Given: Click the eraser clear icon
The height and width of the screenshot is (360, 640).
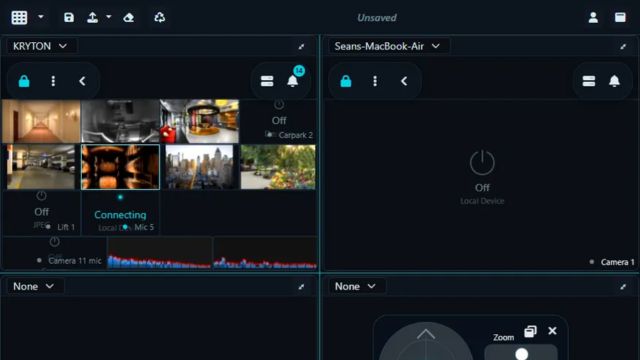Looking at the screenshot, I should coord(129,18).
